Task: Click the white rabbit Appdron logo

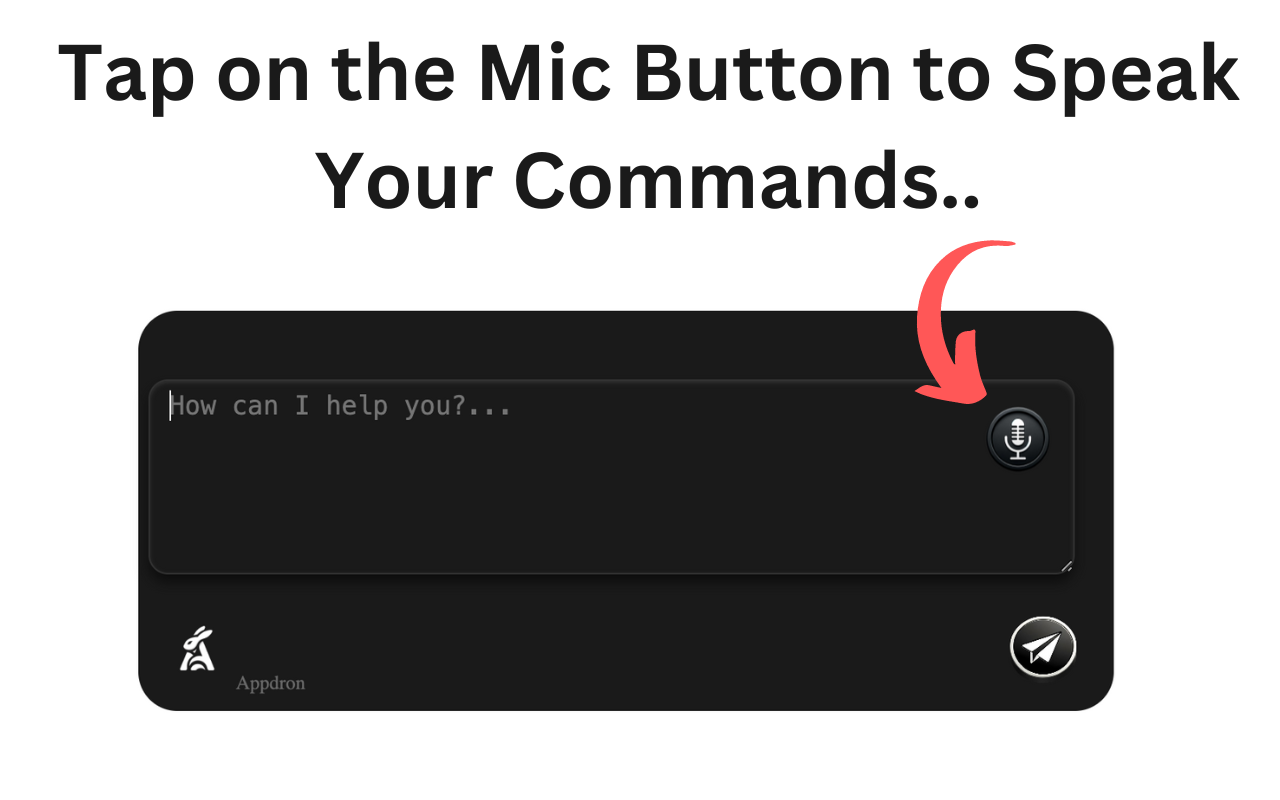Action: click(197, 648)
